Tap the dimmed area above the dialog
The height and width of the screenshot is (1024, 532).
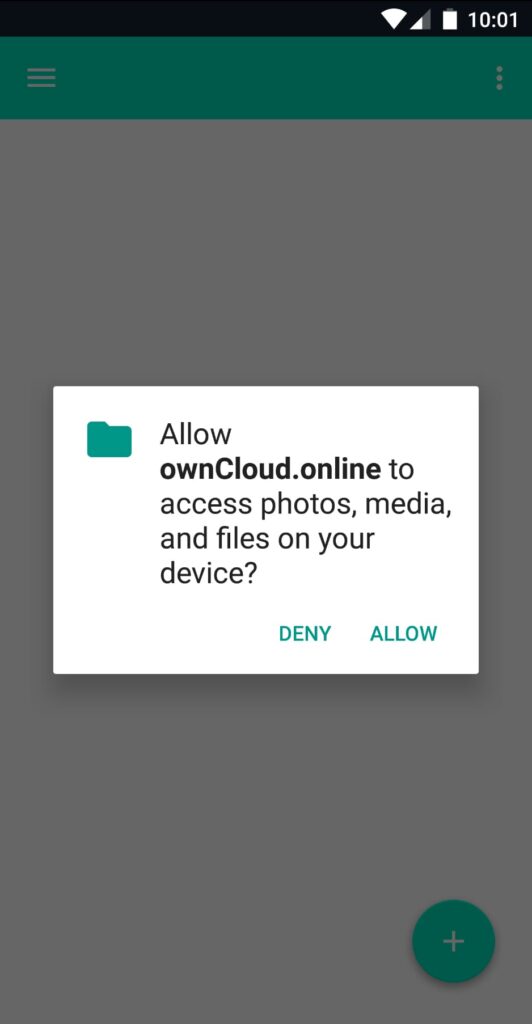[x=266, y=252]
